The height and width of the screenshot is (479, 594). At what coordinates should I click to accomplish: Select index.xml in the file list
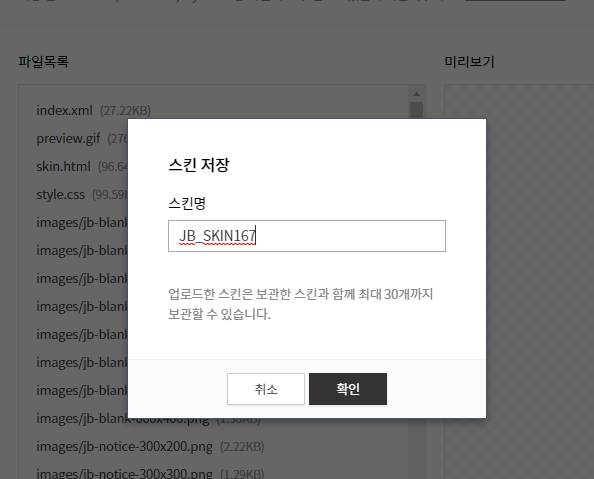(x=64, y=110)
